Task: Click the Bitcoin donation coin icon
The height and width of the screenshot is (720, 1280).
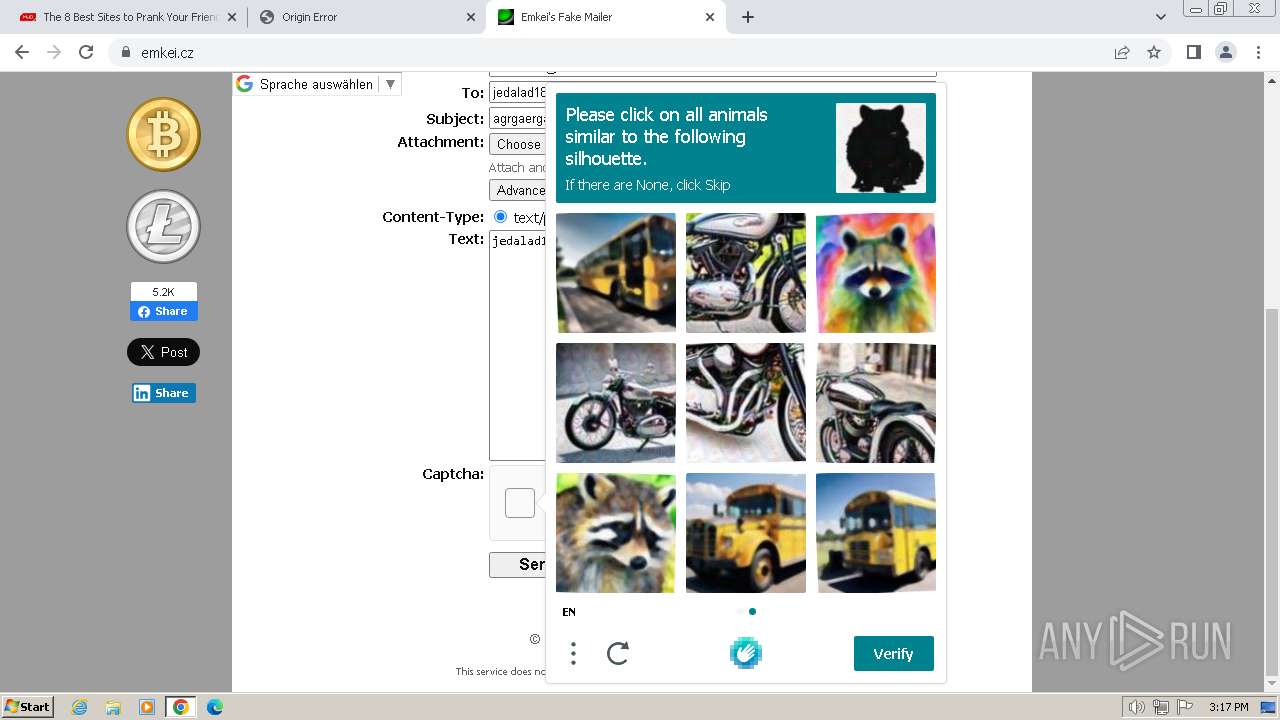Action: [163, 134]
